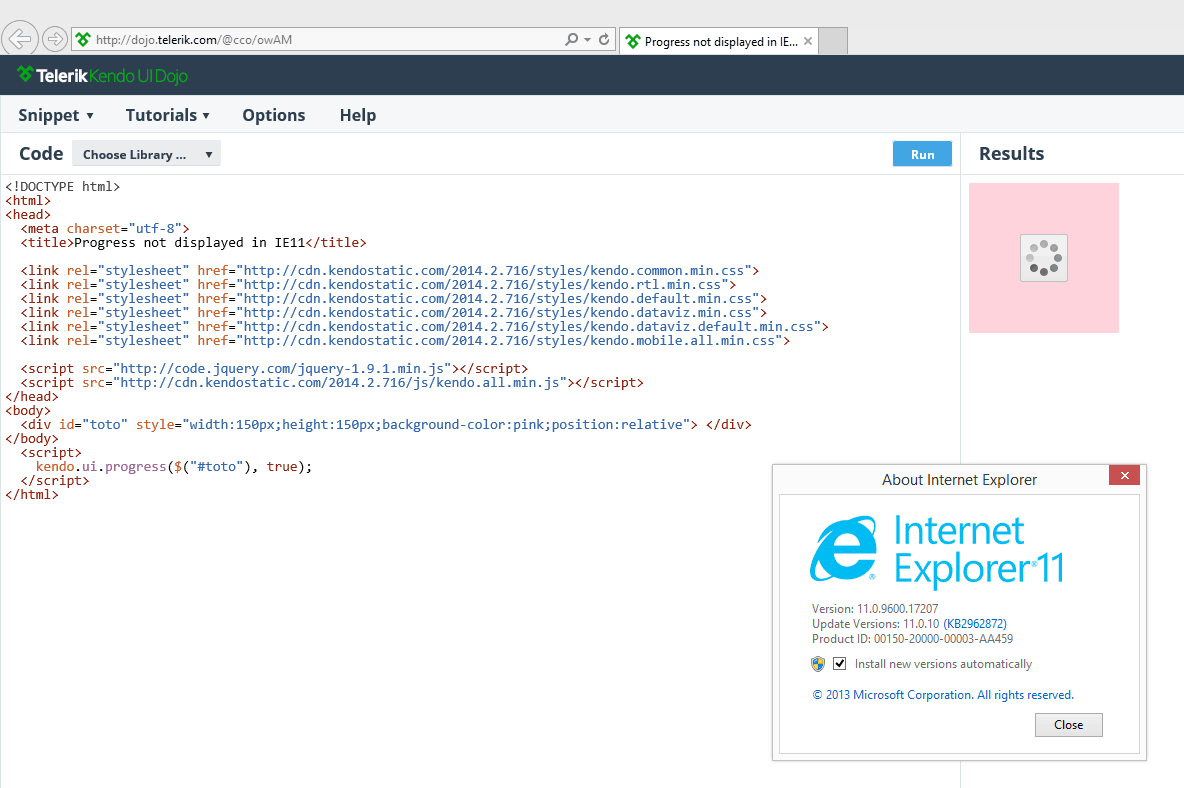Click the browser Back arrow button
Viewport: 1184px width, 788px height.
coord(20,38)
